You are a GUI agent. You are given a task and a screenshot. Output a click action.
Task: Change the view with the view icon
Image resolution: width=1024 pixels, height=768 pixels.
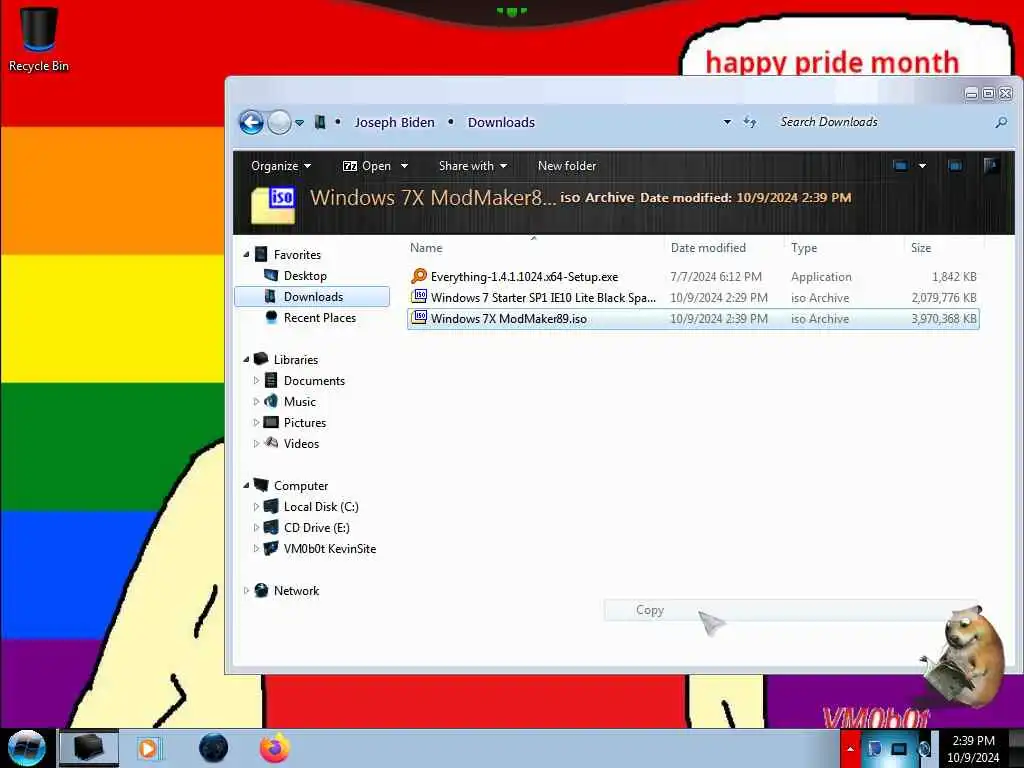point(900,166)
